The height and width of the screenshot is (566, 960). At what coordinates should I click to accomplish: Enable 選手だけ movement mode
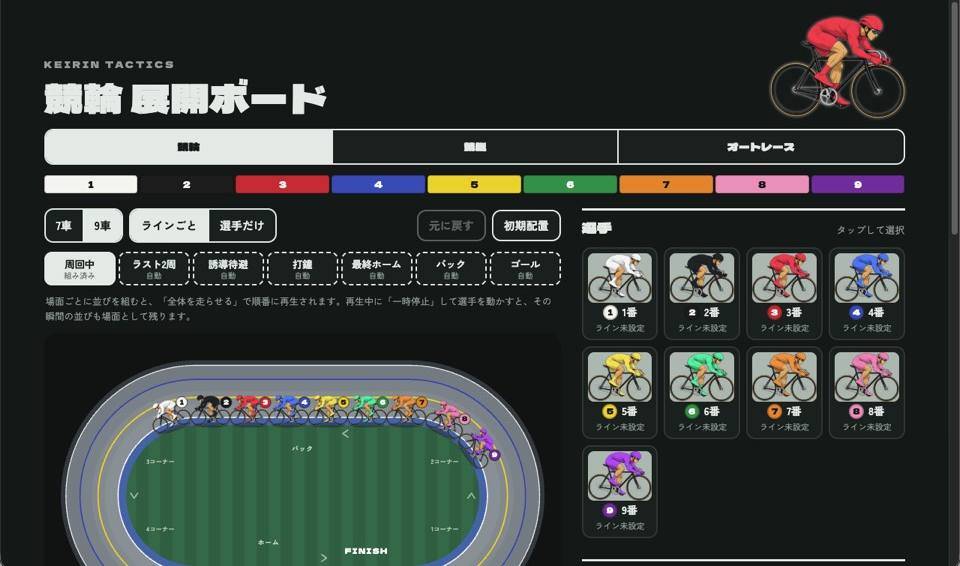(242, 225)
